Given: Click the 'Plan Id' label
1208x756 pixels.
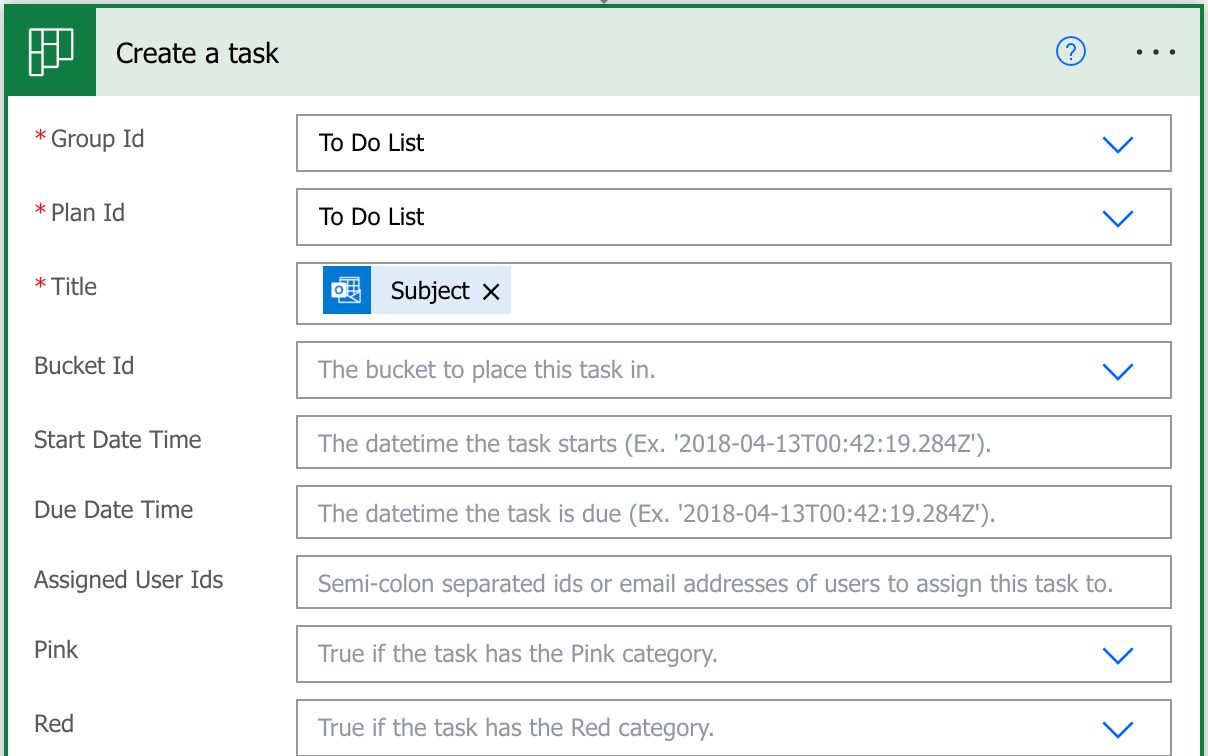Looking at the screenshot, I should 88,213.
